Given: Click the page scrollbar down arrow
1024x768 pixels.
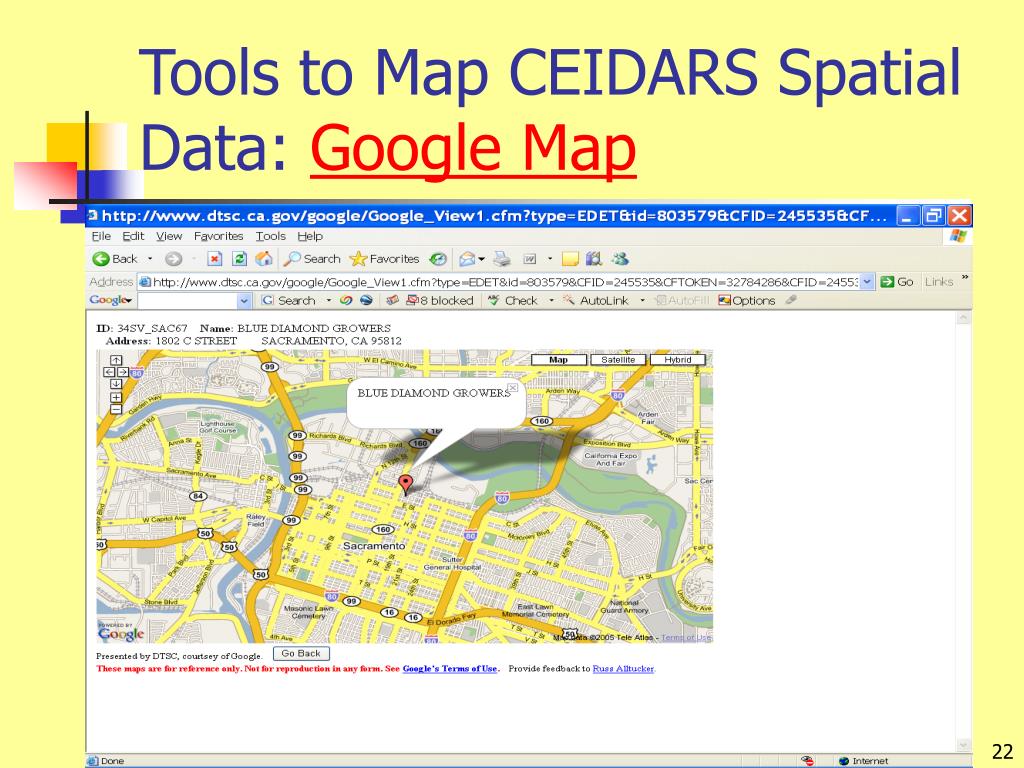Looking at the screenshot, I should click(963, 745).
